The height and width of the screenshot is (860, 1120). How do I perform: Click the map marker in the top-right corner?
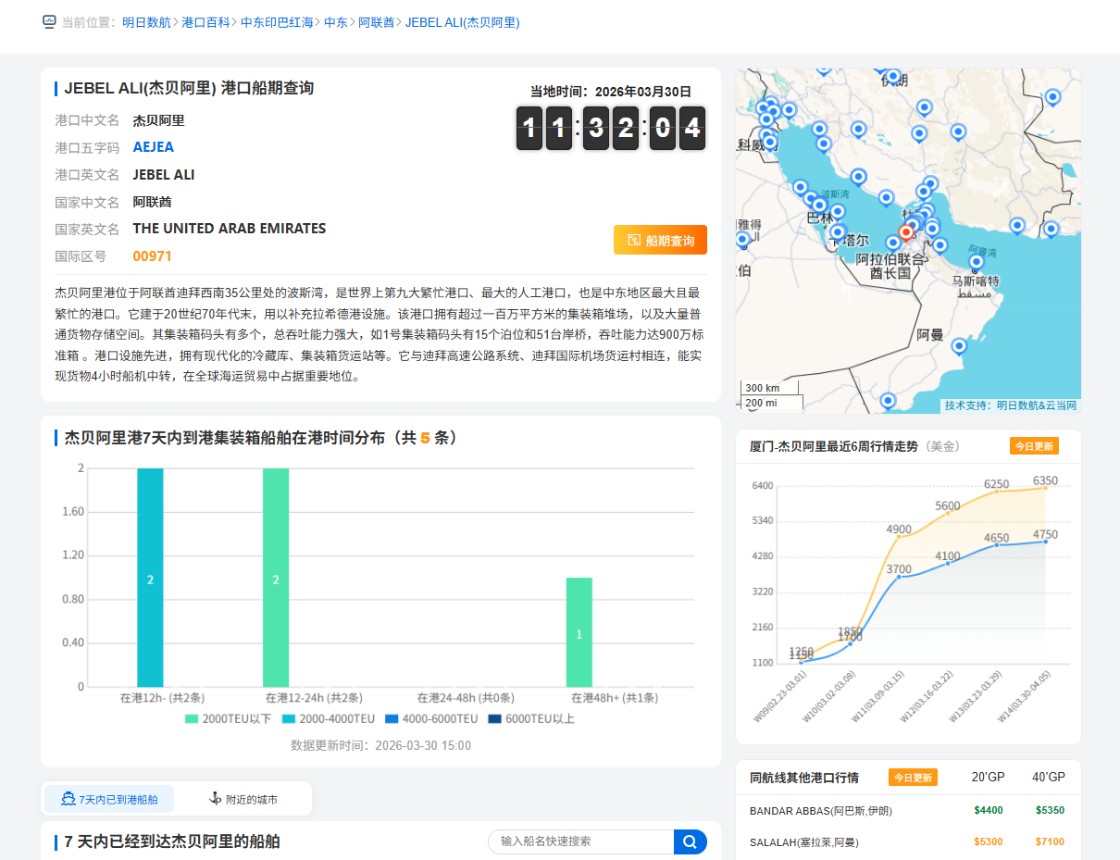1052,97
